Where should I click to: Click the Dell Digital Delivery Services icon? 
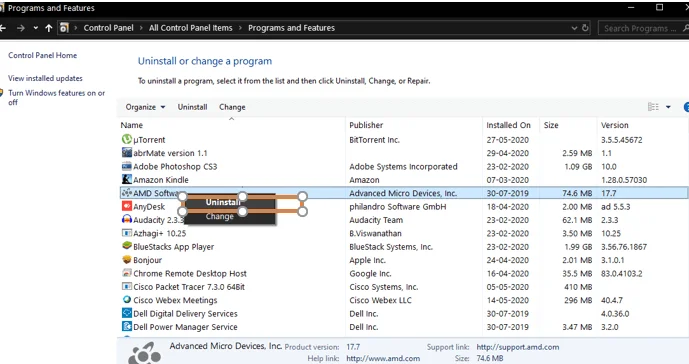[x=127, y=313]
